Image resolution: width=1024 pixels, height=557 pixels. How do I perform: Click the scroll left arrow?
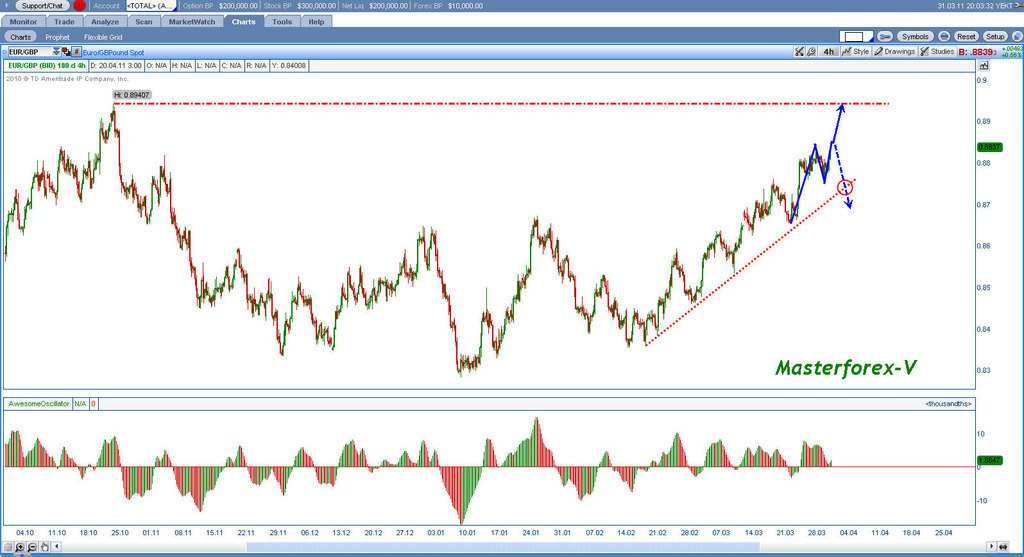57,547
